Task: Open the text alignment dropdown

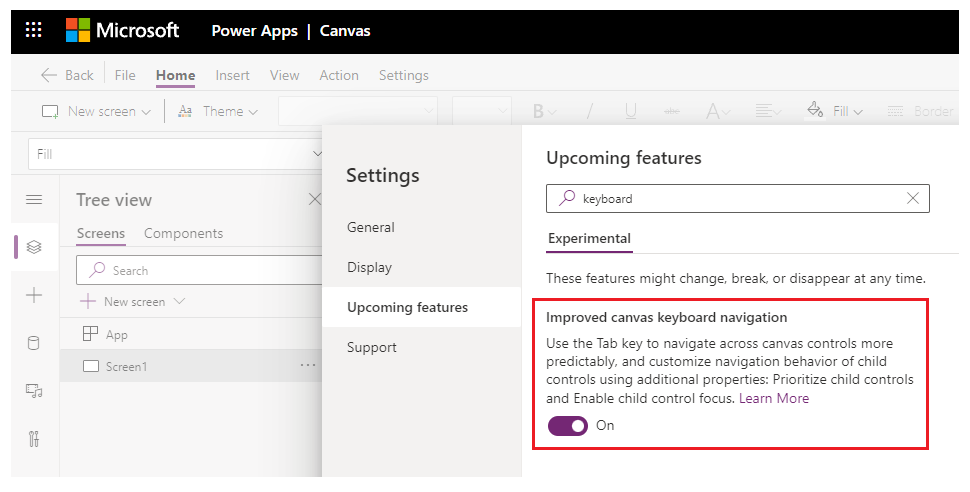Action: pyautogui.click(x=768, y=111)
